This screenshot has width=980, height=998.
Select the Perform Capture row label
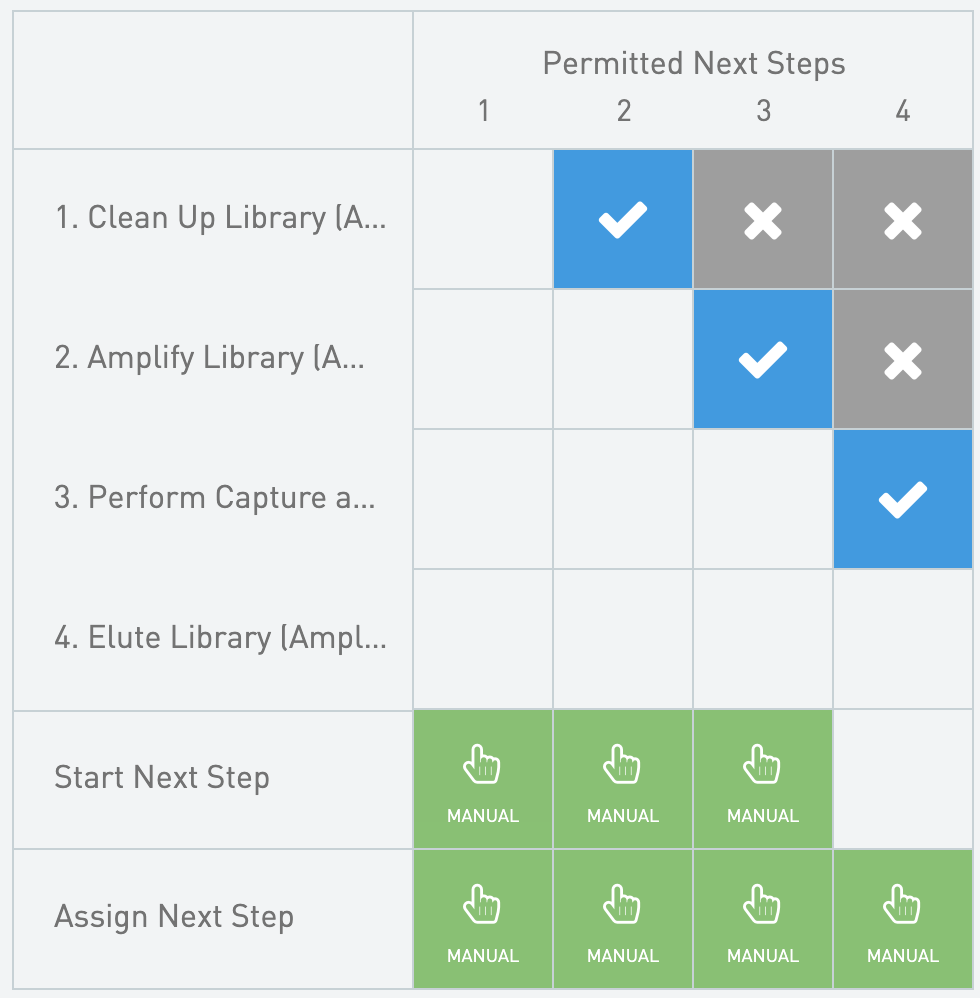[215, 498]
